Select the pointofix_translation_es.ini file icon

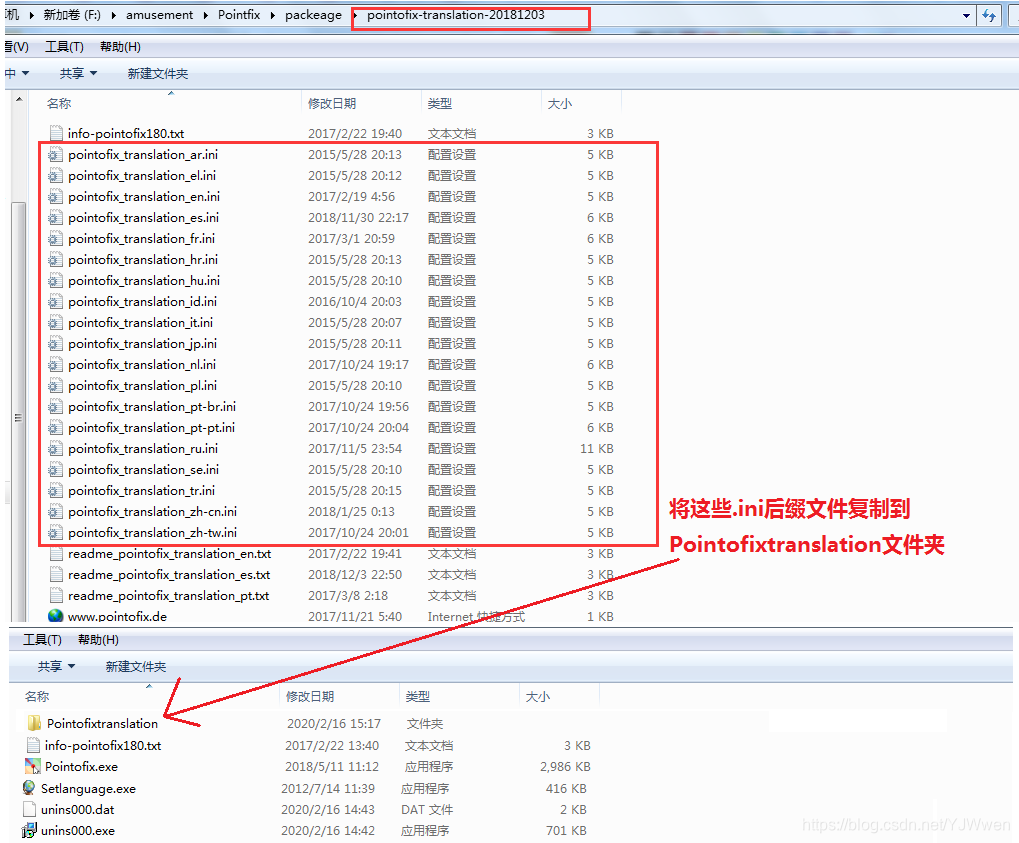(x=56, y=218)
